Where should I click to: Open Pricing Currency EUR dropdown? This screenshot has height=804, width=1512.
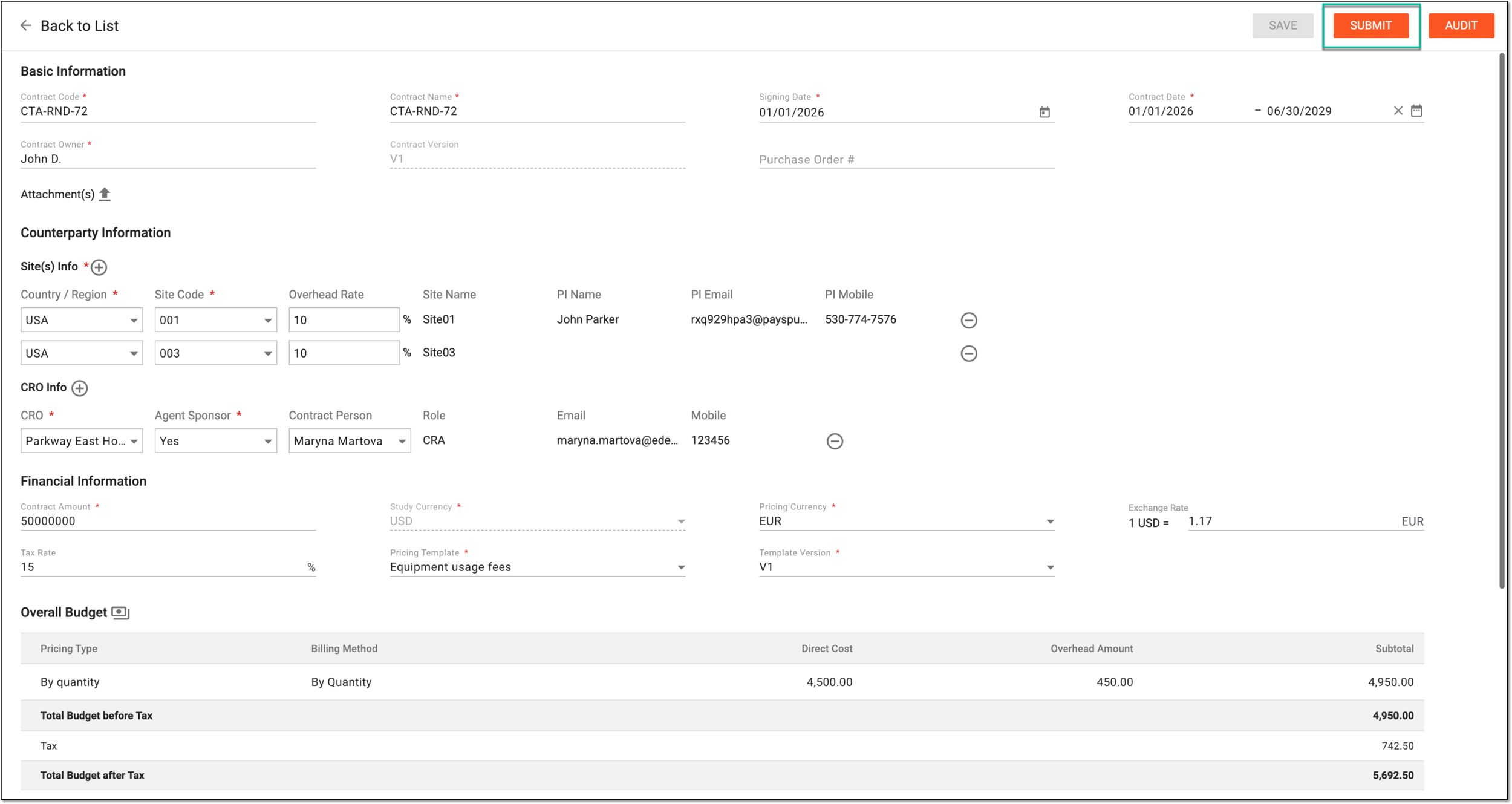click(907, 521)
